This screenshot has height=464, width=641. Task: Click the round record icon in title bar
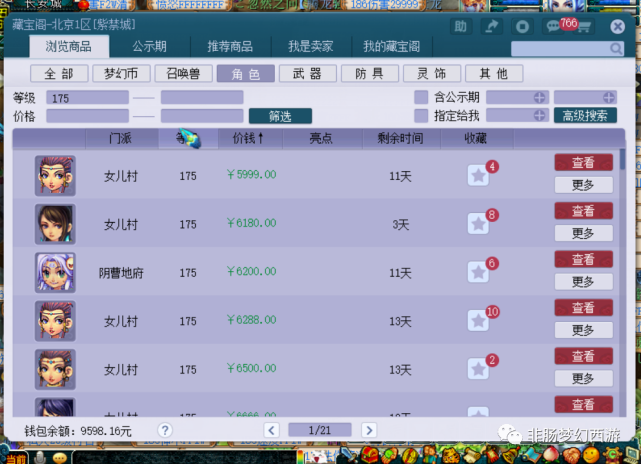coord(522,27)
